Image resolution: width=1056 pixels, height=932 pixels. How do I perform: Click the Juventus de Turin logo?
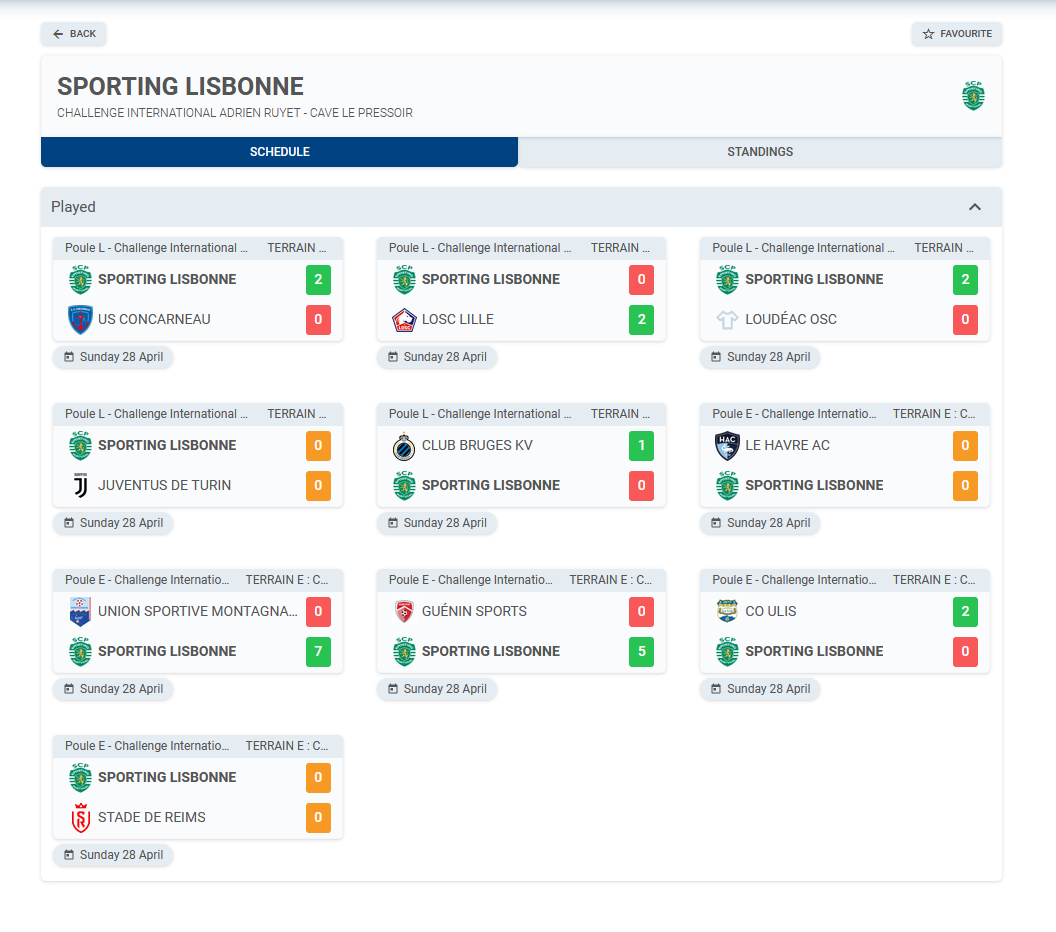[81, 485]
